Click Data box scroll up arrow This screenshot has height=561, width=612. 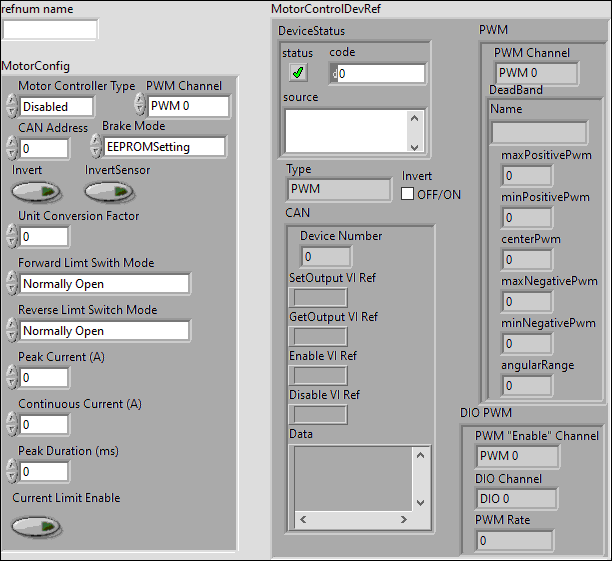pos(420,455)
